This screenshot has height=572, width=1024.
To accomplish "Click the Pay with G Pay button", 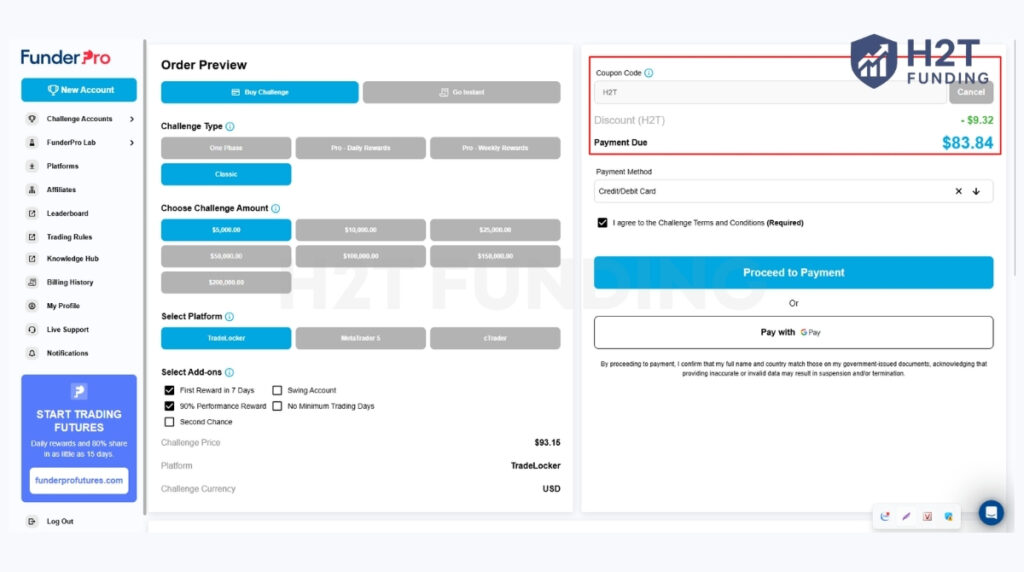I will click(793, 332).
